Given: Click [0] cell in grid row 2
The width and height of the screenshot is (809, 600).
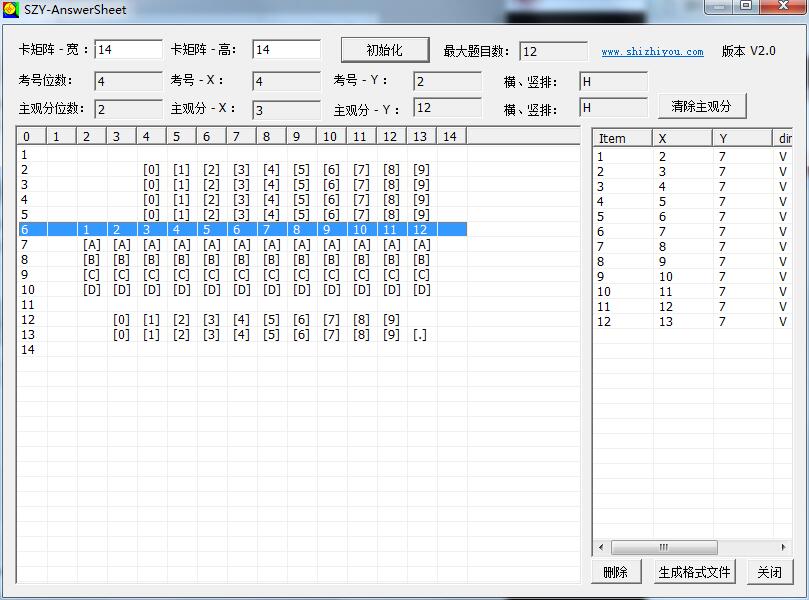Looking at the screenshot, I should pyautogui.click(x=151, y=170).
